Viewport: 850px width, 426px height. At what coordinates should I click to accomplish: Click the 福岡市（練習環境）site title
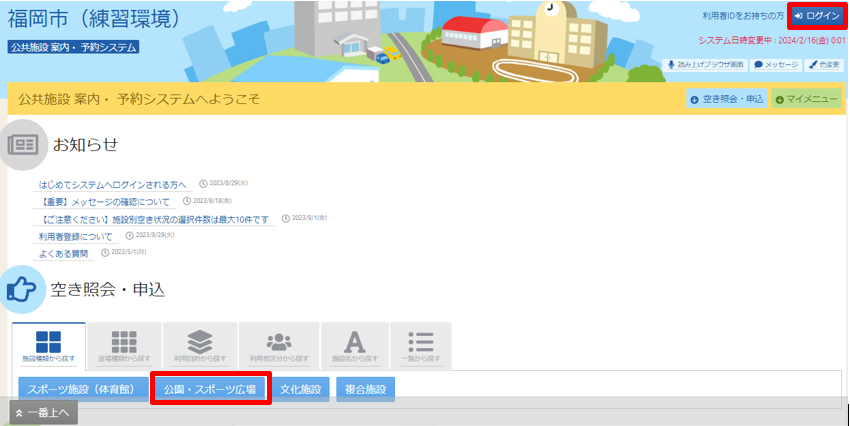coord(94,19)
